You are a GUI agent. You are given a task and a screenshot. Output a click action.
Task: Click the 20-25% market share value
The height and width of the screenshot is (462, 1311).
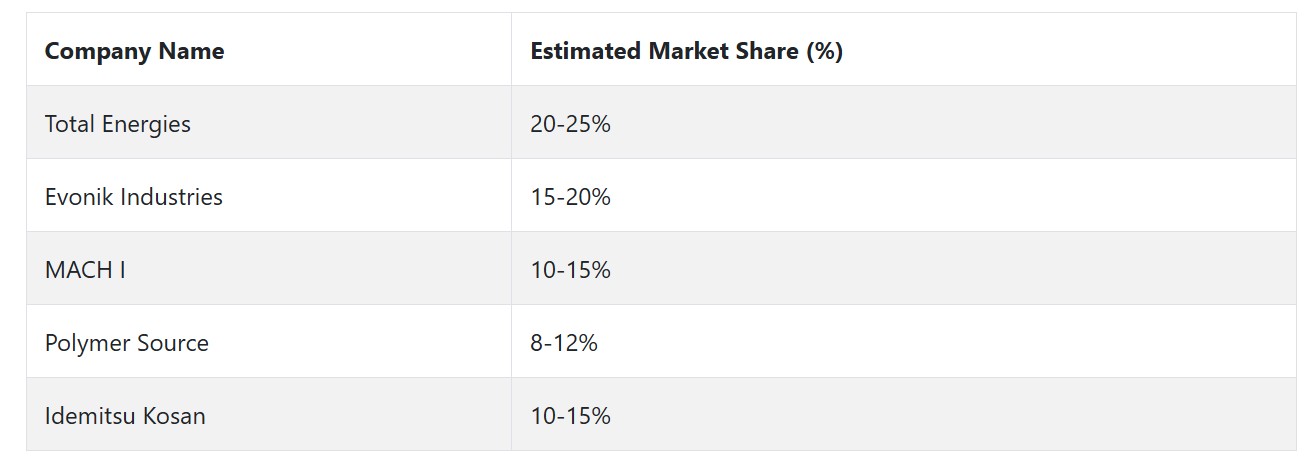pyautogui.click(x=570, y=124)
